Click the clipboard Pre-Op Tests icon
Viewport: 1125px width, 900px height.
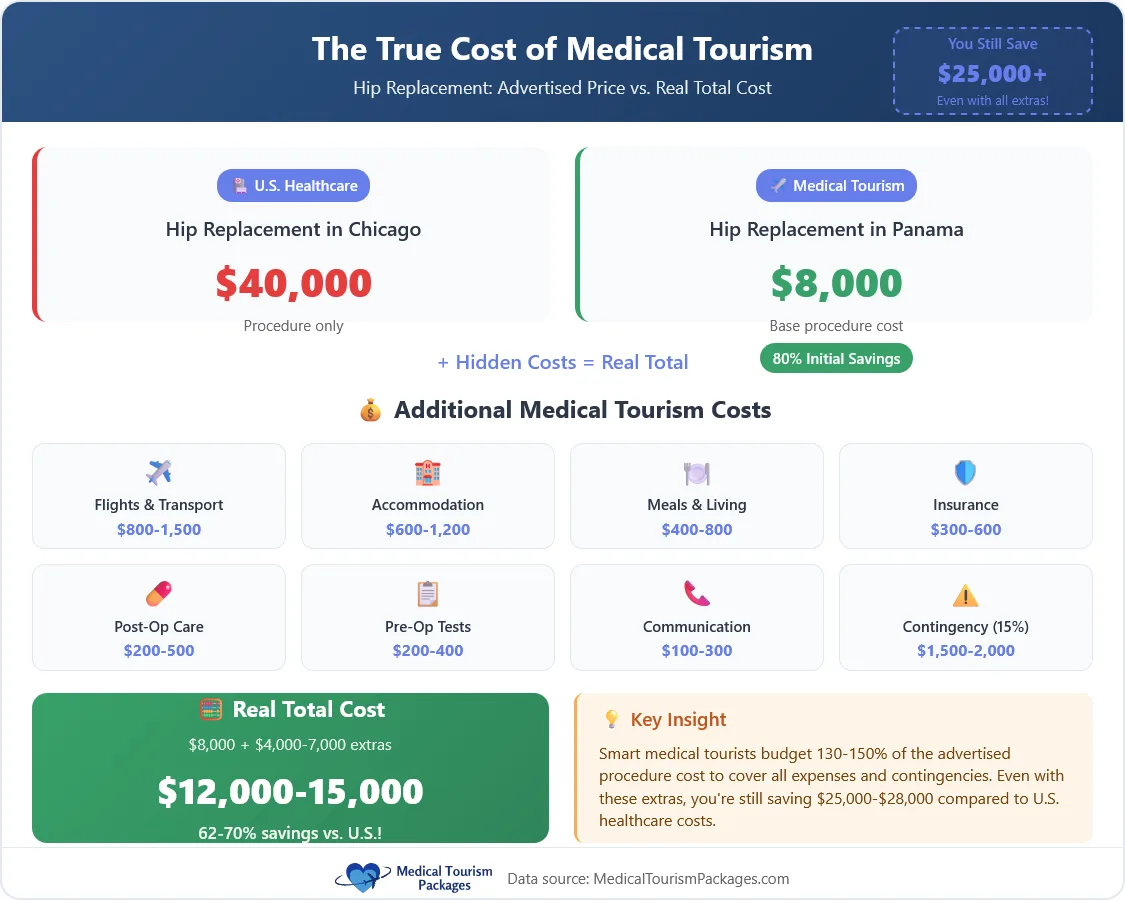tap(428, 594)
